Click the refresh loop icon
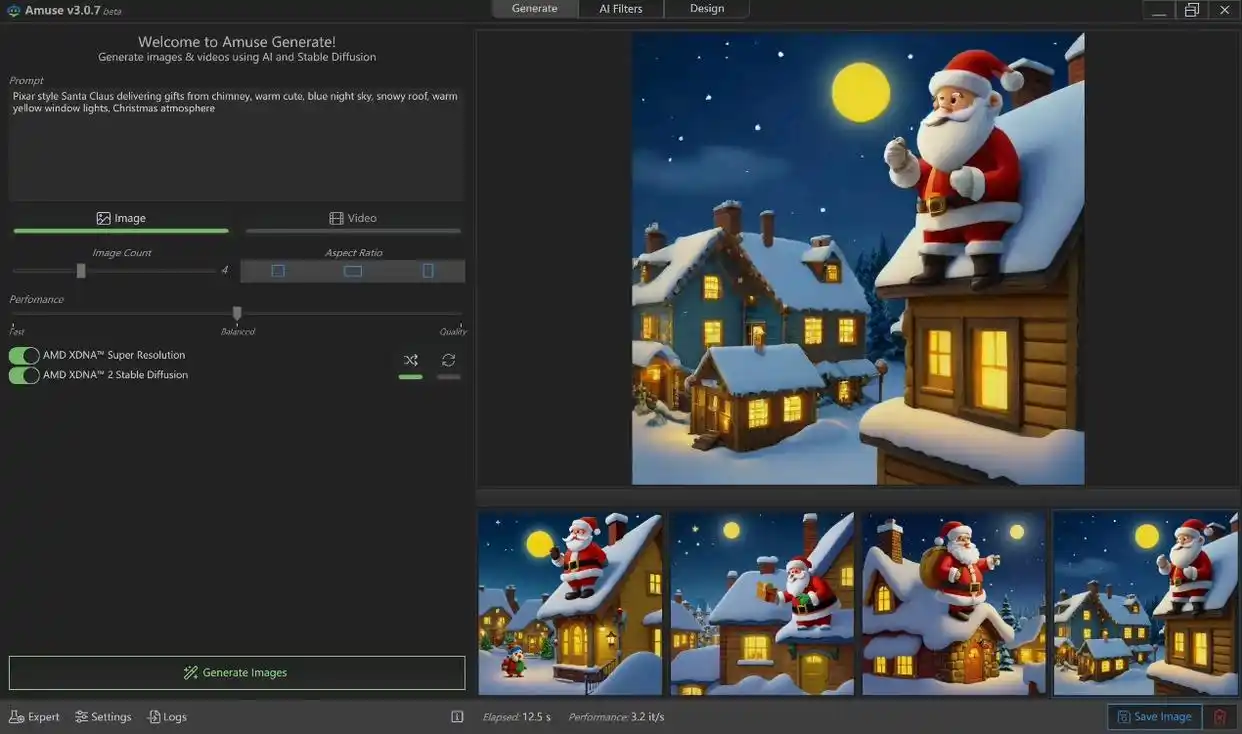This screenshot has height=734, width=1242. (448, 360)
